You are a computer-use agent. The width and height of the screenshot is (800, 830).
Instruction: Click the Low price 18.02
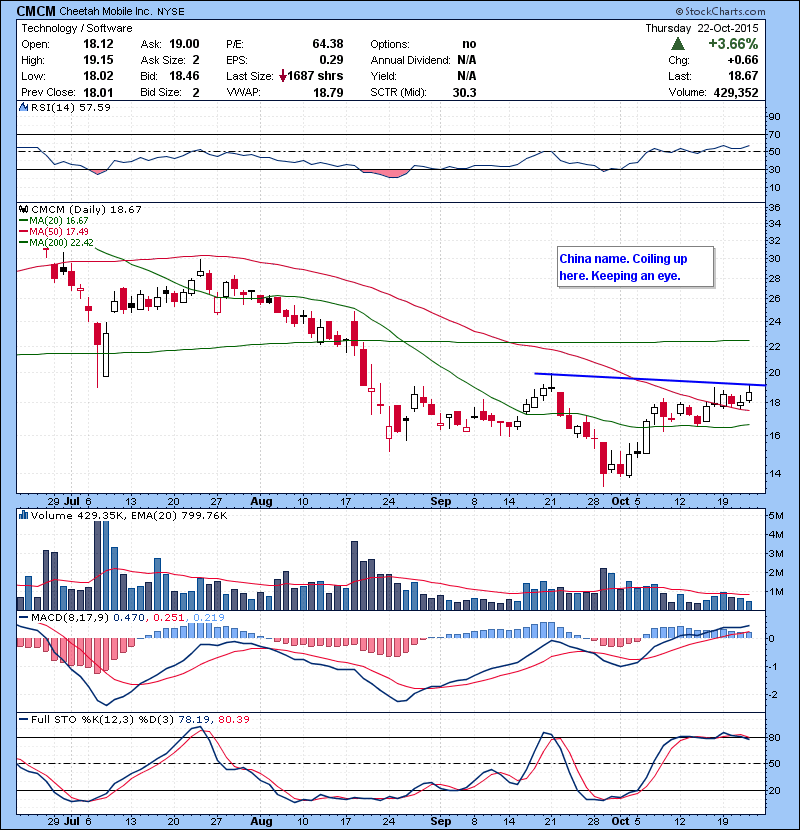click(98, 76)
